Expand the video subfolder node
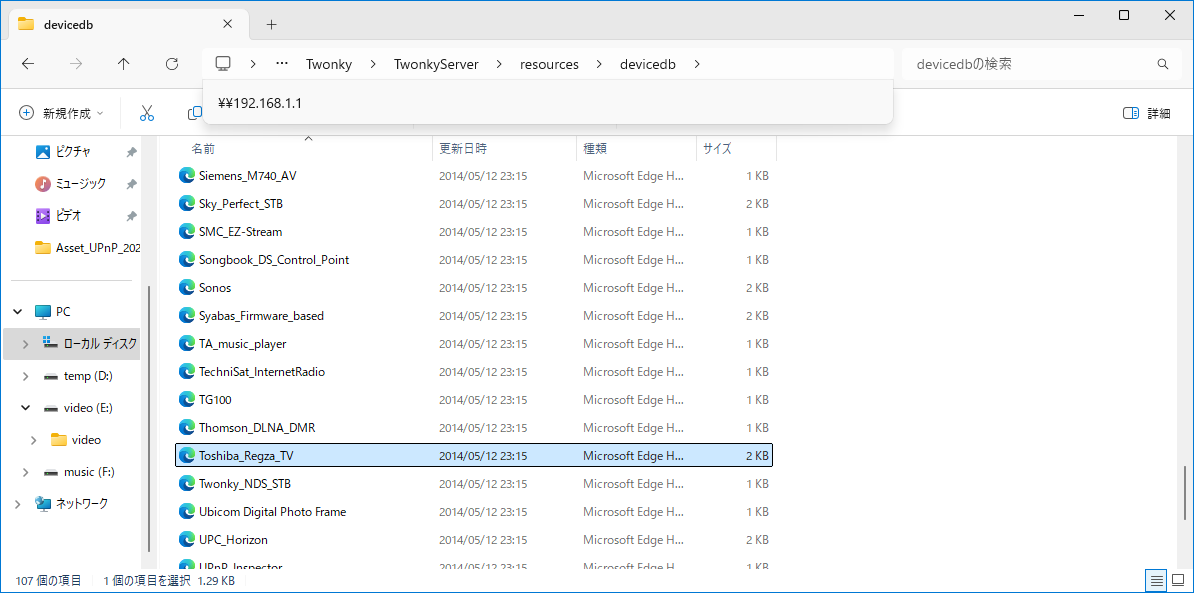This screenshot has width=1194, height=593. click(34, 440)
